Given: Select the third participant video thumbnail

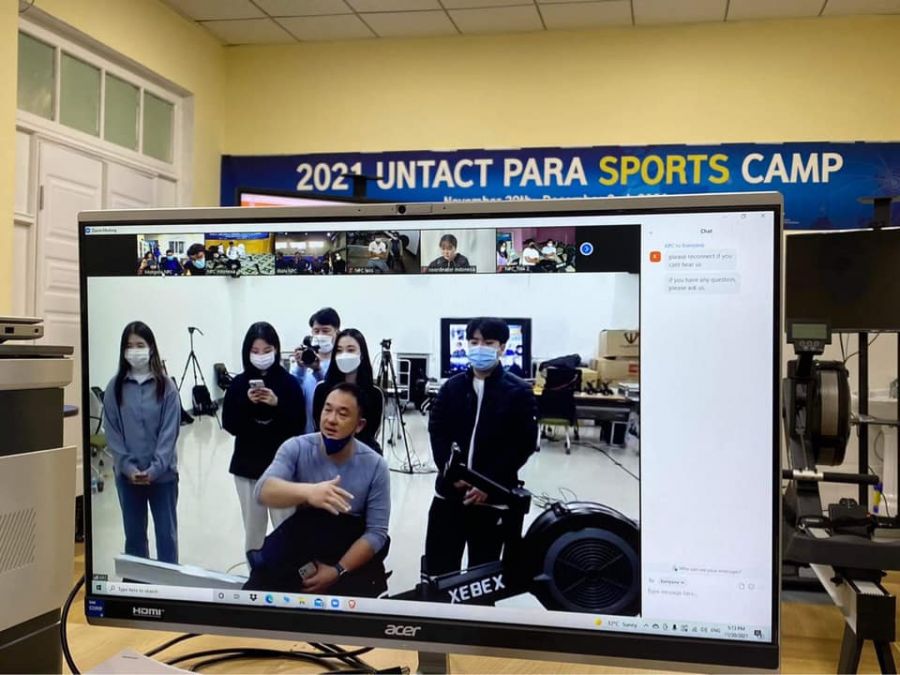Looking at the screenshot, I should [x=309, y=253].
